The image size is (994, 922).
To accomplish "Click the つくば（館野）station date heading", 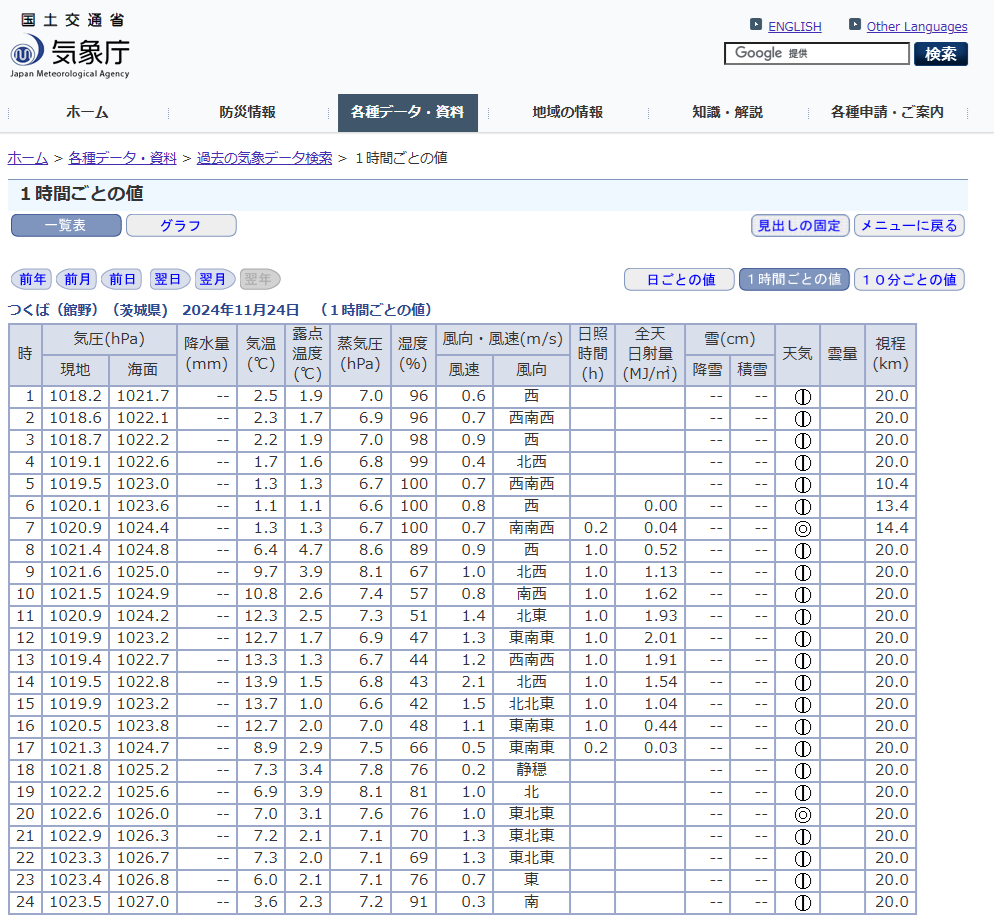I will click(220, 310).
